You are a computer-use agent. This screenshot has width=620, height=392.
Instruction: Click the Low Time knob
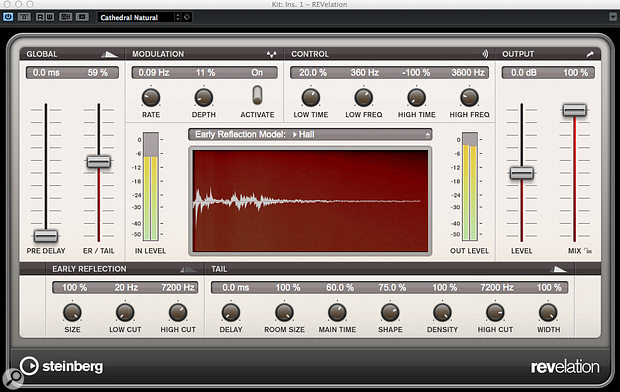(311, 97)
